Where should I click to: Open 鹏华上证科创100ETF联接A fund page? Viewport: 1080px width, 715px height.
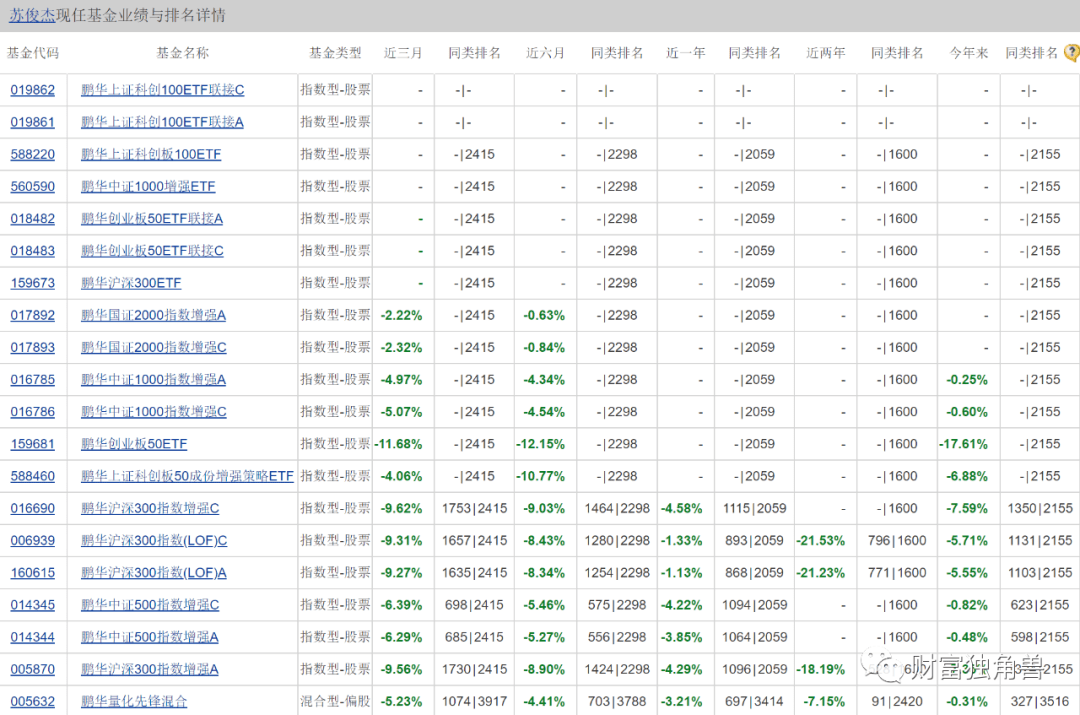point(162,122)
